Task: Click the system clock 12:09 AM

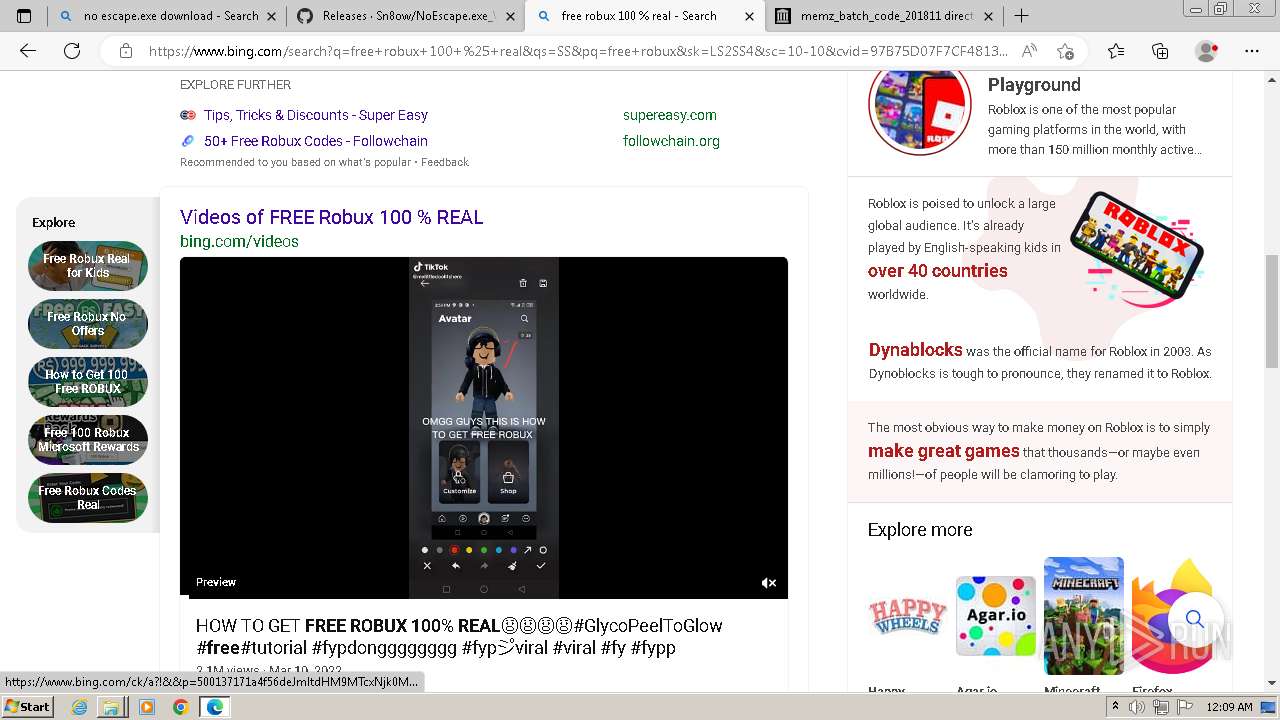Action: (x=1229, y=707)
